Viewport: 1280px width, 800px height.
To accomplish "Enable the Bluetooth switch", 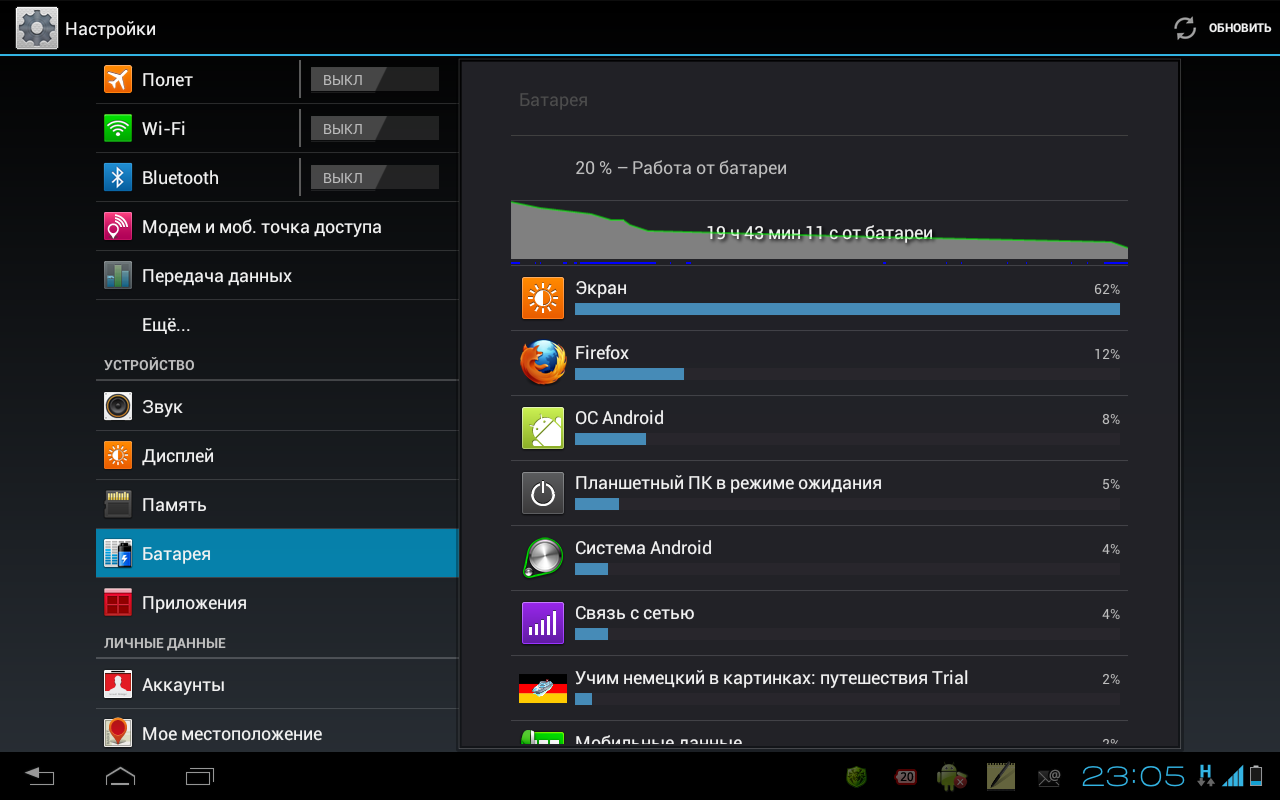I will click(x=375, y=177).
